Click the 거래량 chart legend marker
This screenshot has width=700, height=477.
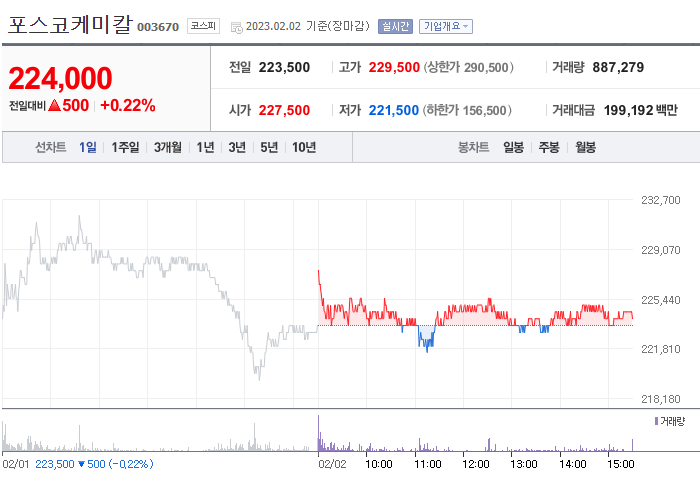[x=656, y=421]
